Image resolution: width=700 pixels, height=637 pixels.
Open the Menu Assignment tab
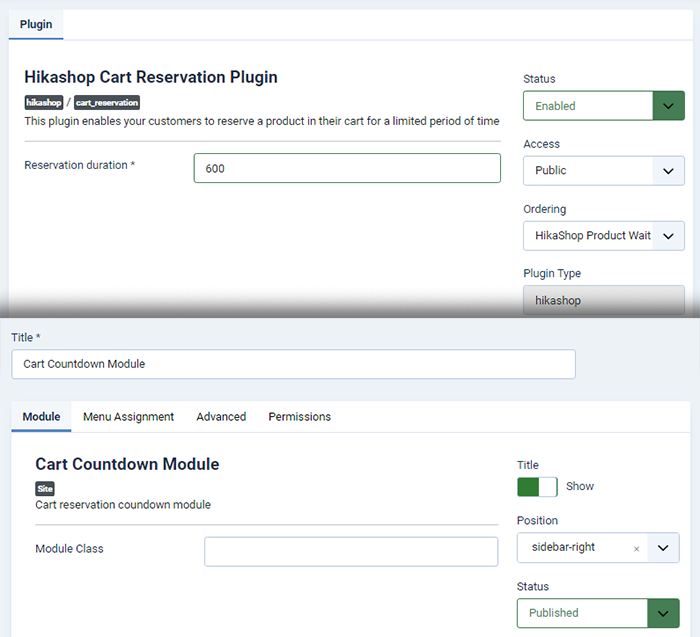129,416
